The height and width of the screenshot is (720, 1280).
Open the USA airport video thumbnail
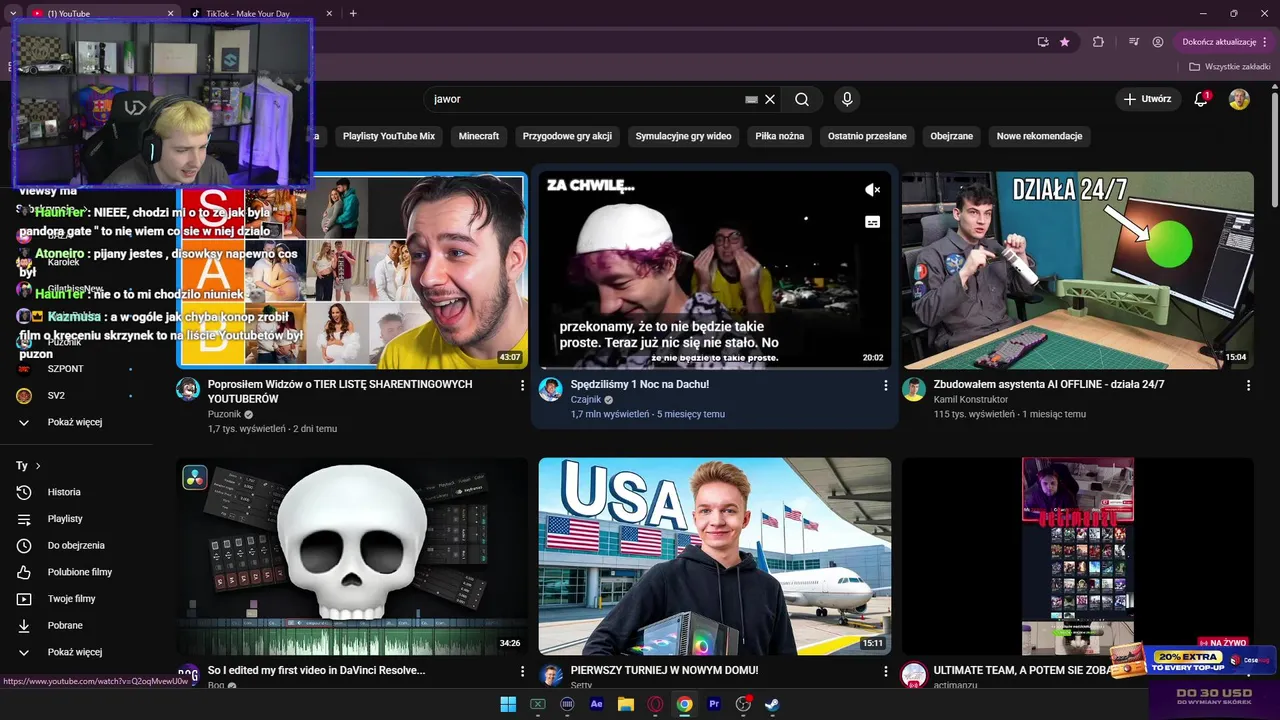pos(715,556)
